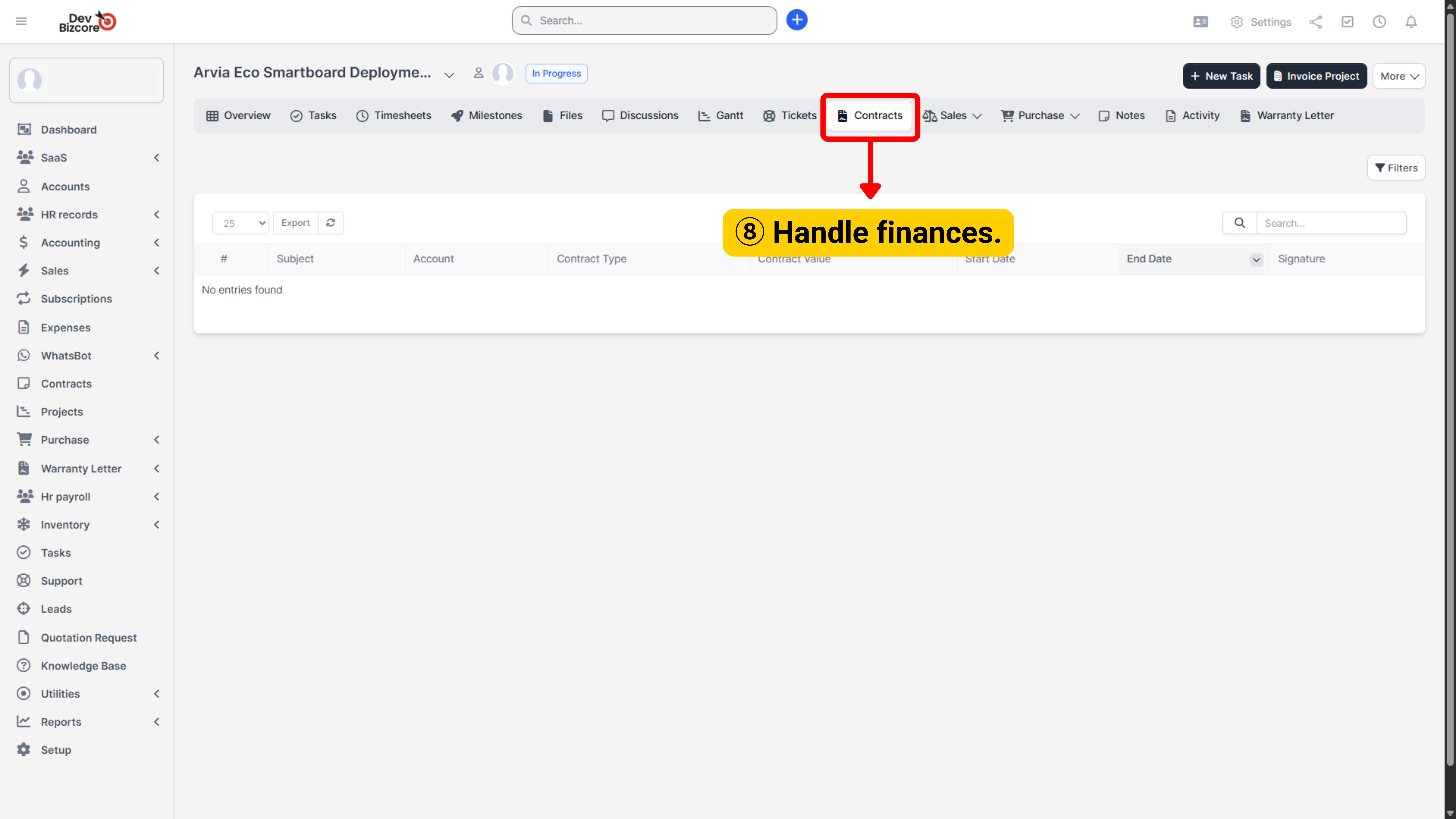Click the to-do checkmark icon in header
This screenshot has width=1456, height=819.
click(1348, 22)
